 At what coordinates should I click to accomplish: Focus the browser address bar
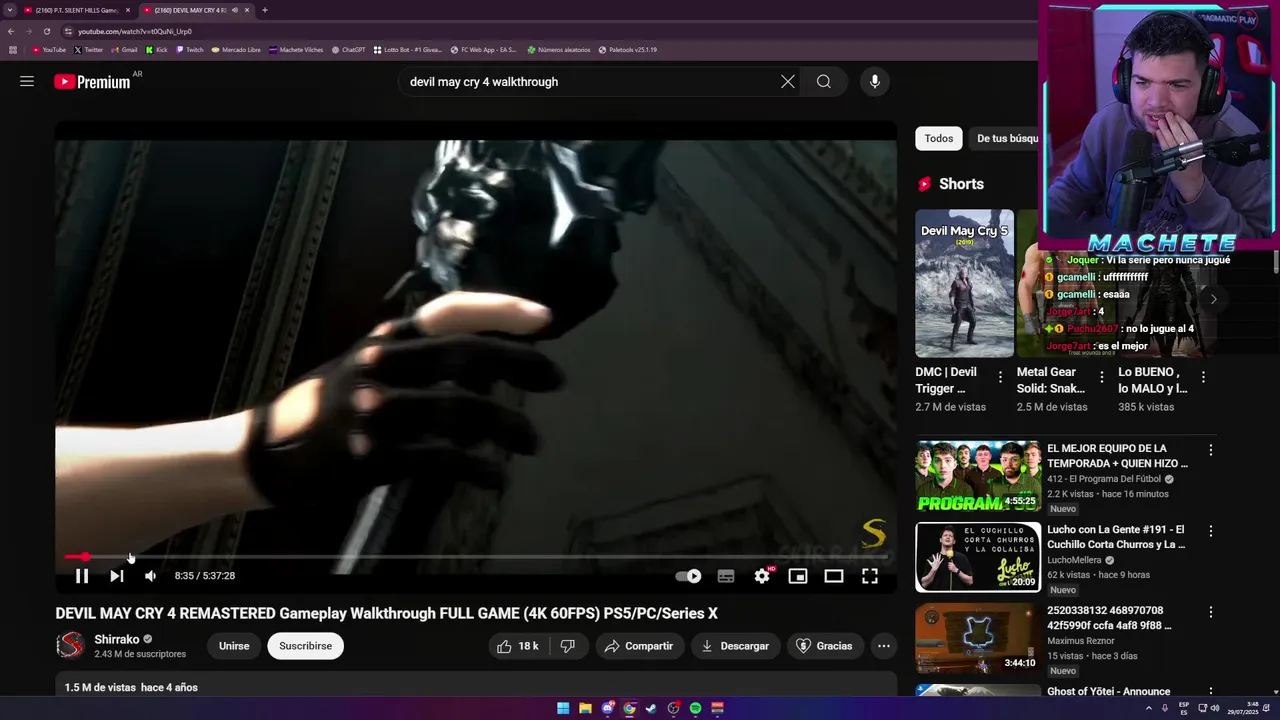click(550, 31)
